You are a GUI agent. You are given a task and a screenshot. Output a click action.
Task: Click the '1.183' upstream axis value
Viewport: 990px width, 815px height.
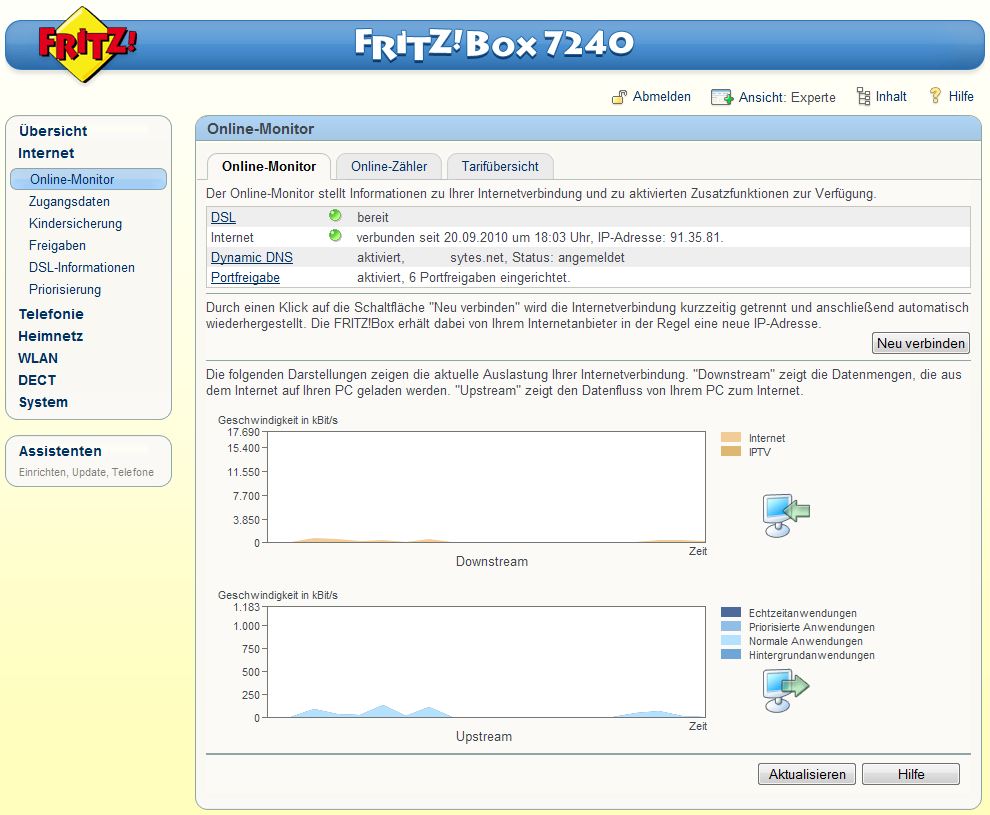[x=246, y=607]
